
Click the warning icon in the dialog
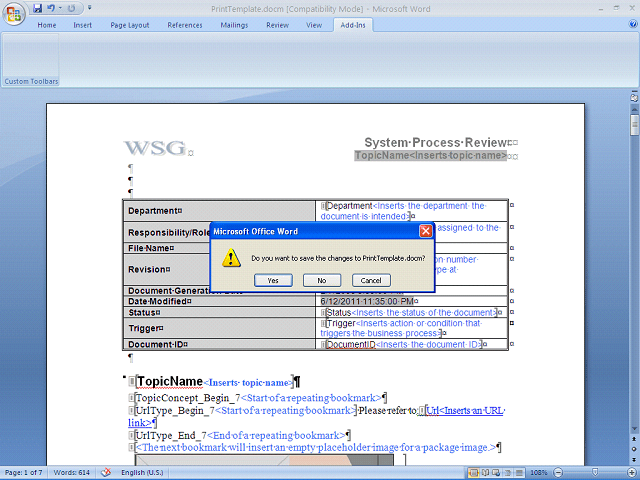(x=231, y=258)
